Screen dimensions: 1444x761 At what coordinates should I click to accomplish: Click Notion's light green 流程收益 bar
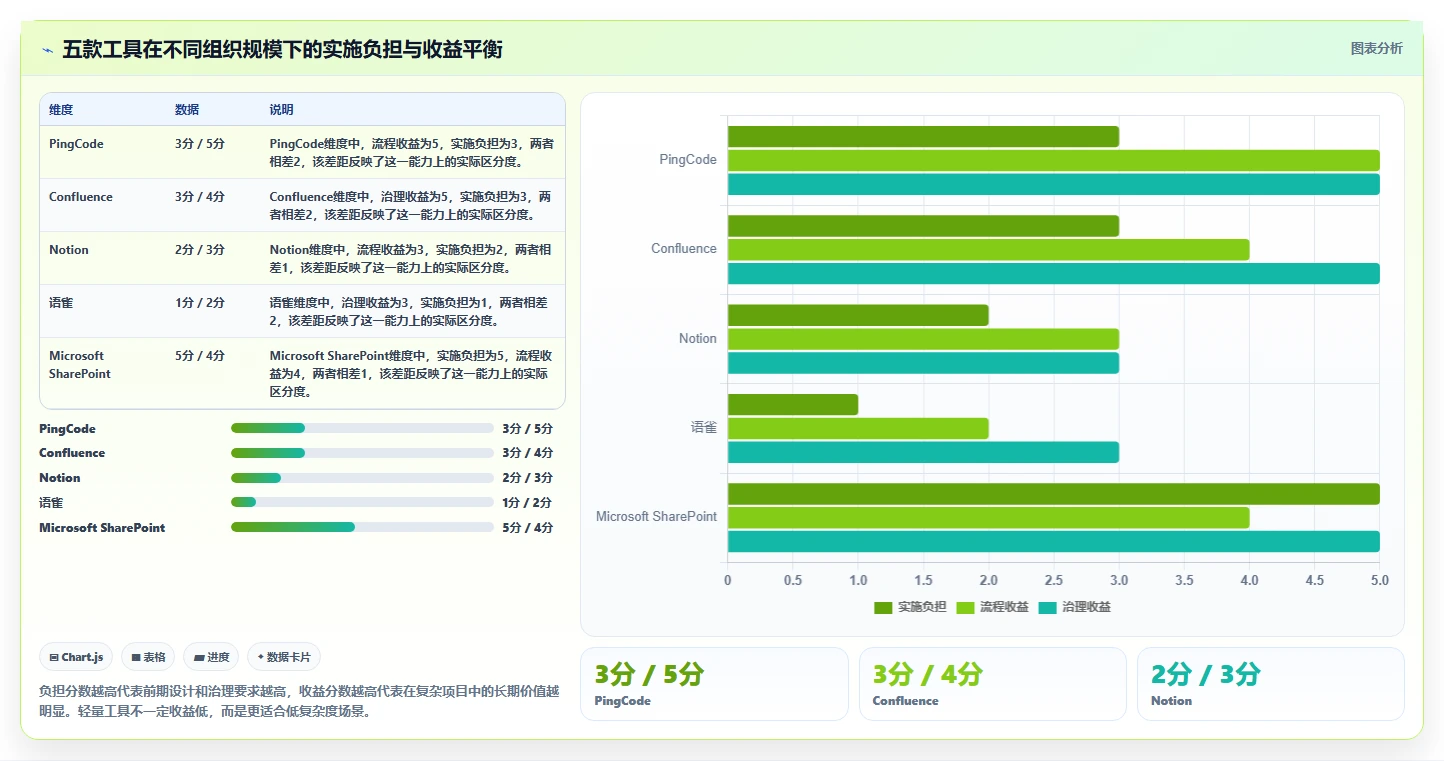tap(923, 339)
